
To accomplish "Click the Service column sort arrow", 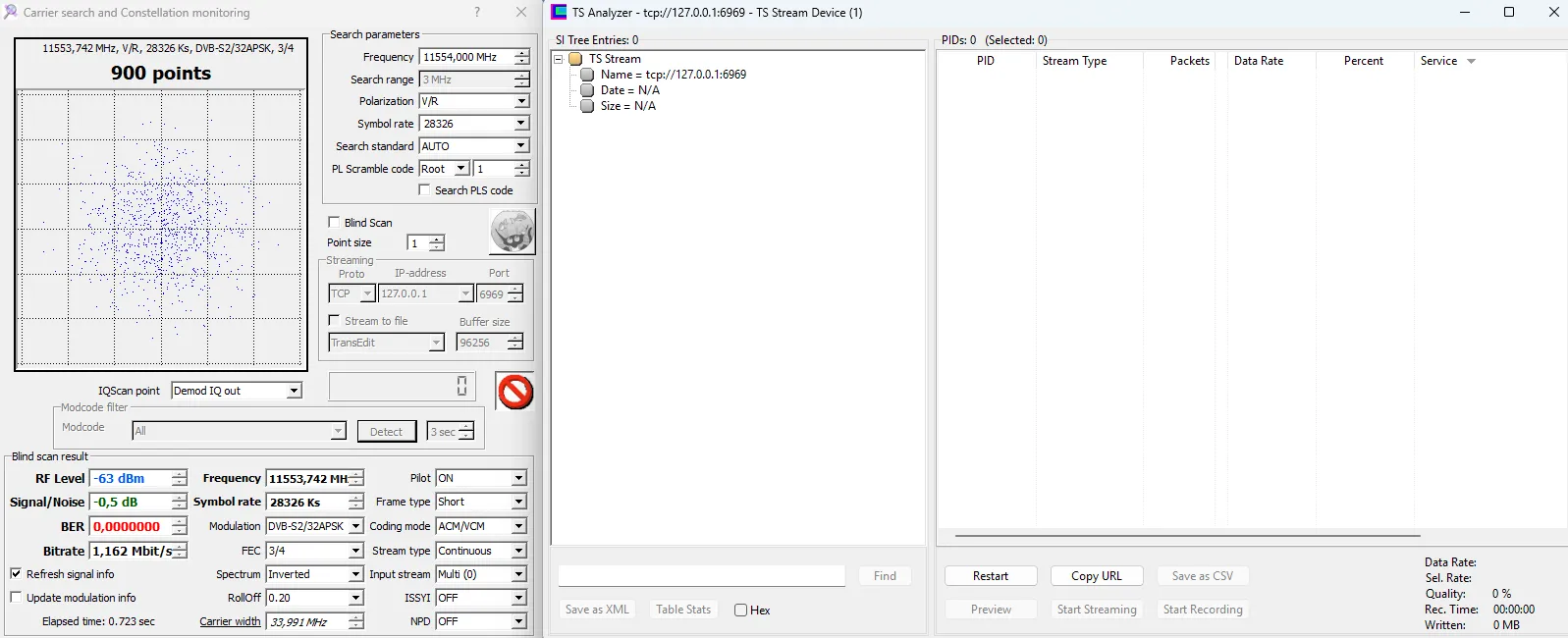I will 1471,61.
